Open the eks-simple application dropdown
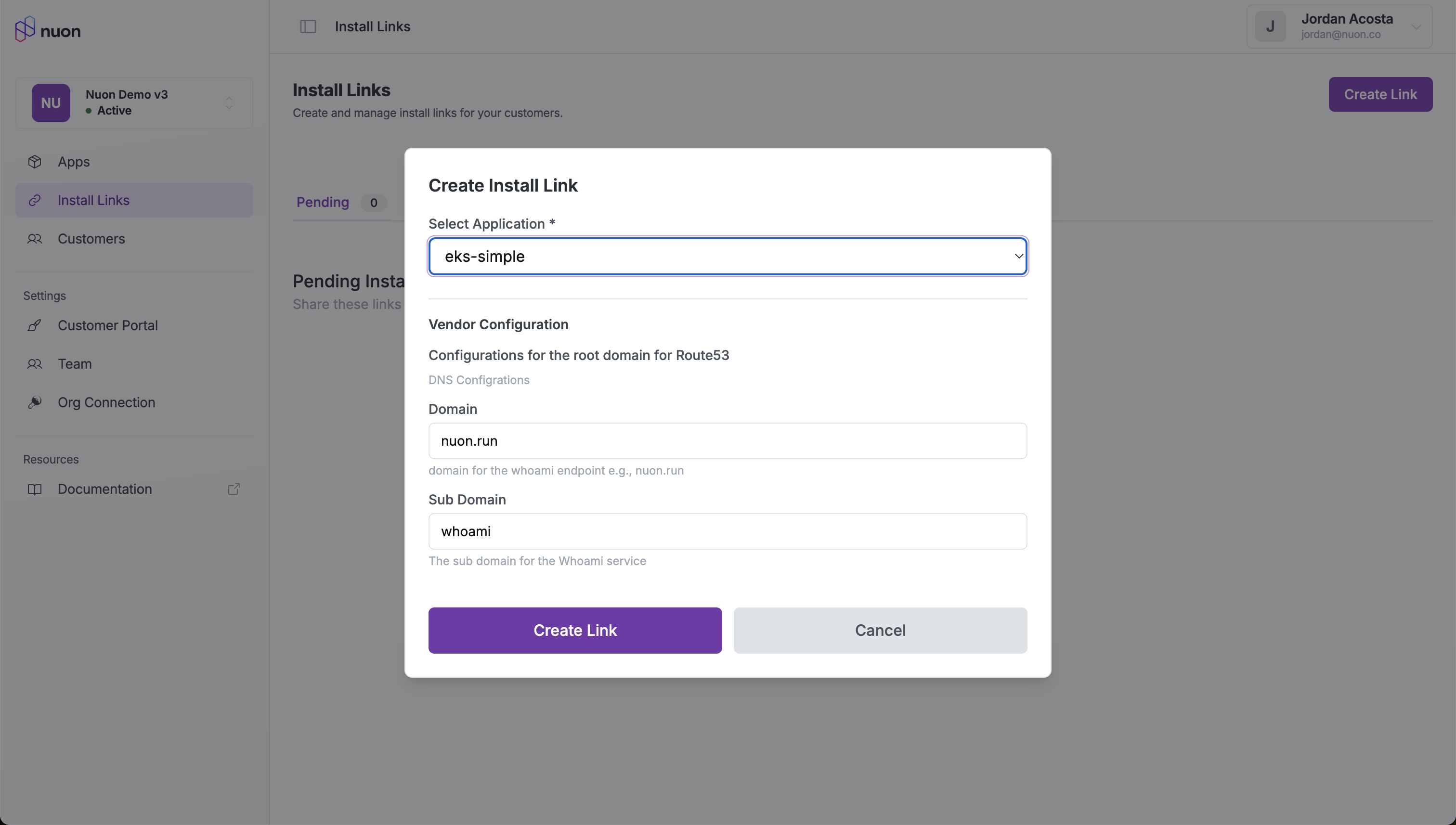This screenshot has width=1456, height=825. (727, 256)
